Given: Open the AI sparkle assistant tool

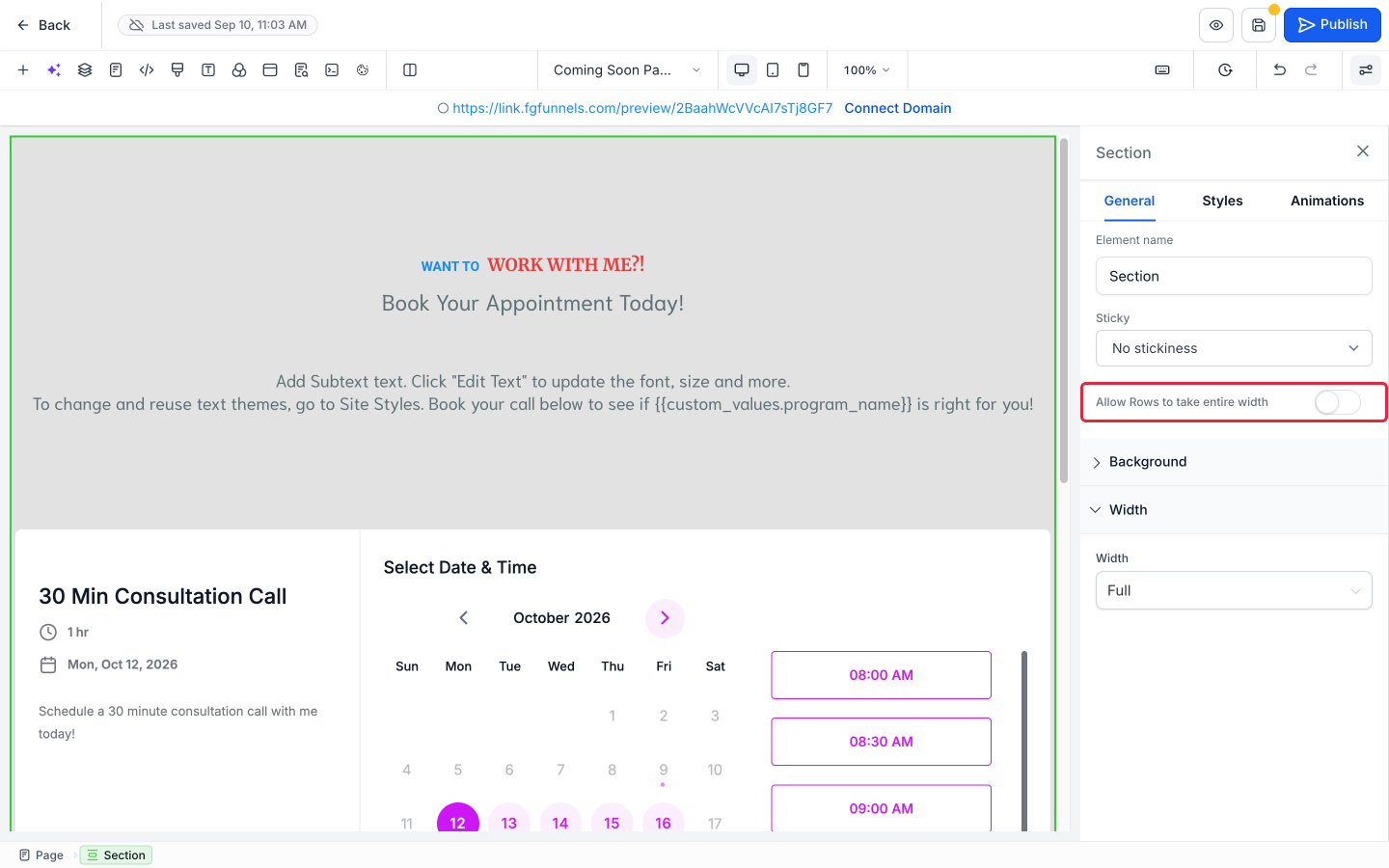Looking at the screenshot, I should tap(54, 69).
